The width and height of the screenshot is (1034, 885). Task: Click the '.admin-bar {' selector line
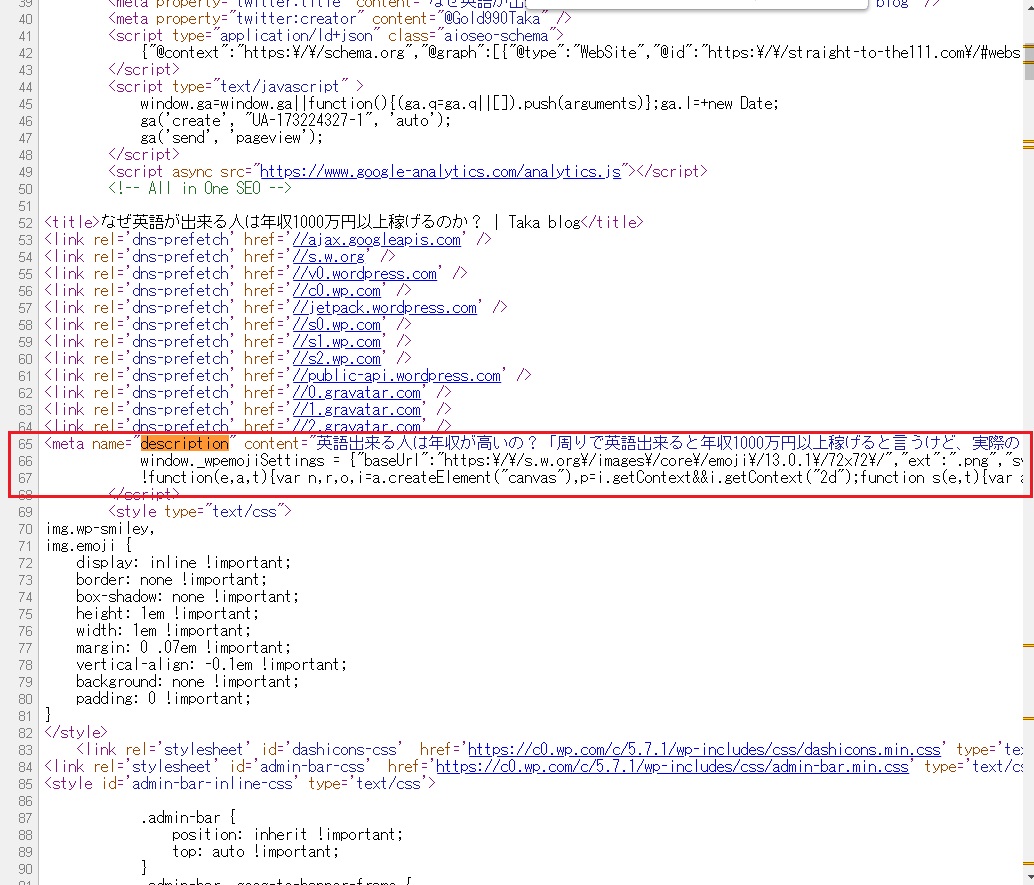188,818
